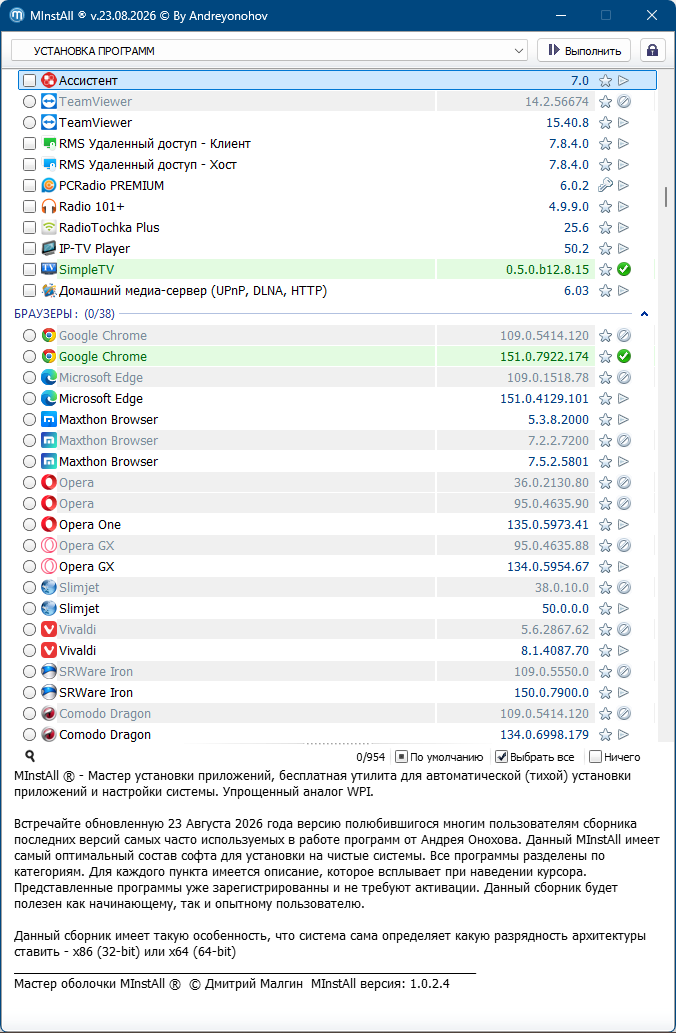
Task: Click the key icon for PCRadio PREMIUM
Action: click(606, 186)
